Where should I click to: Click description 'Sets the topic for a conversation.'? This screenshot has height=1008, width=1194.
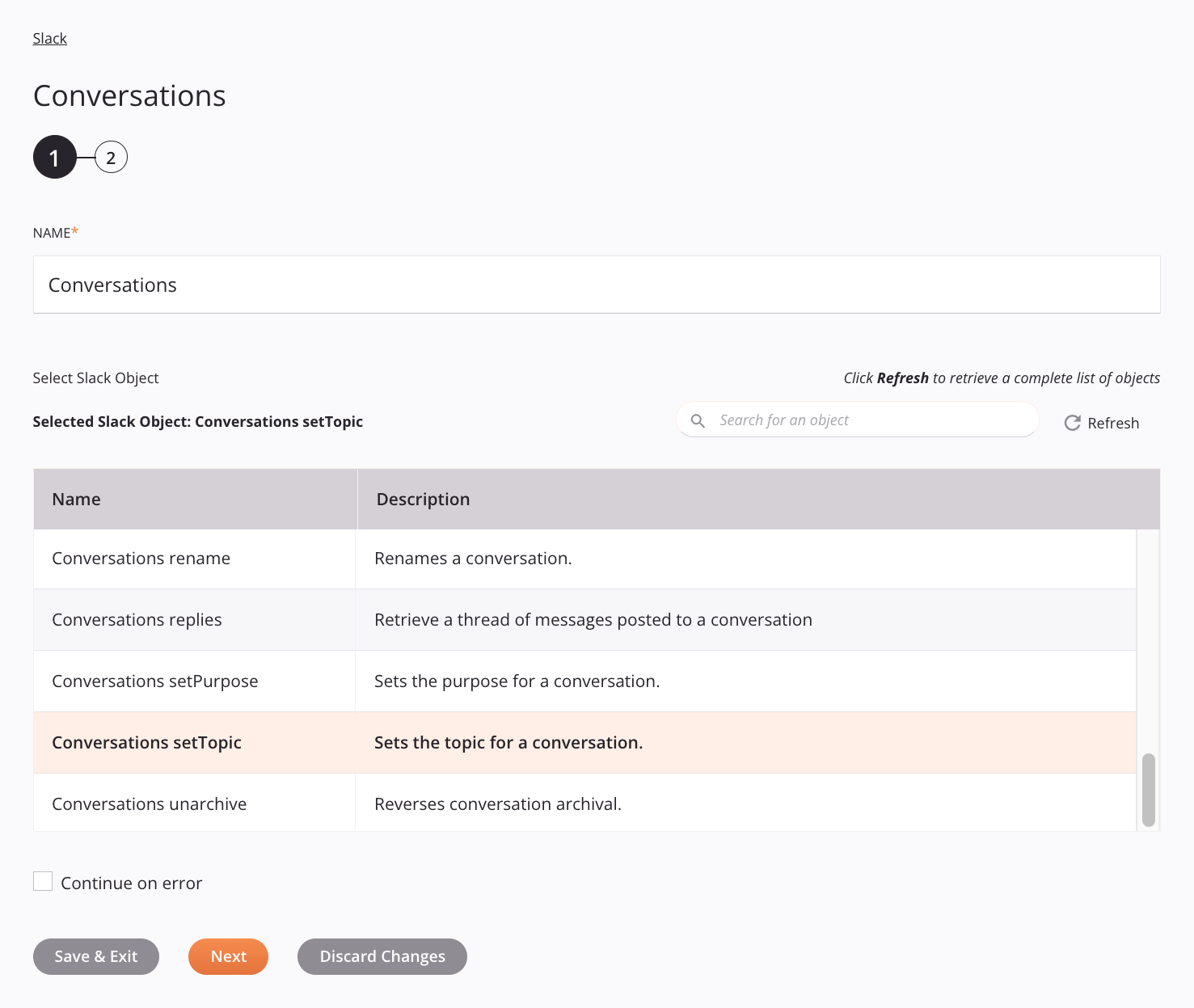pos(508,743)
